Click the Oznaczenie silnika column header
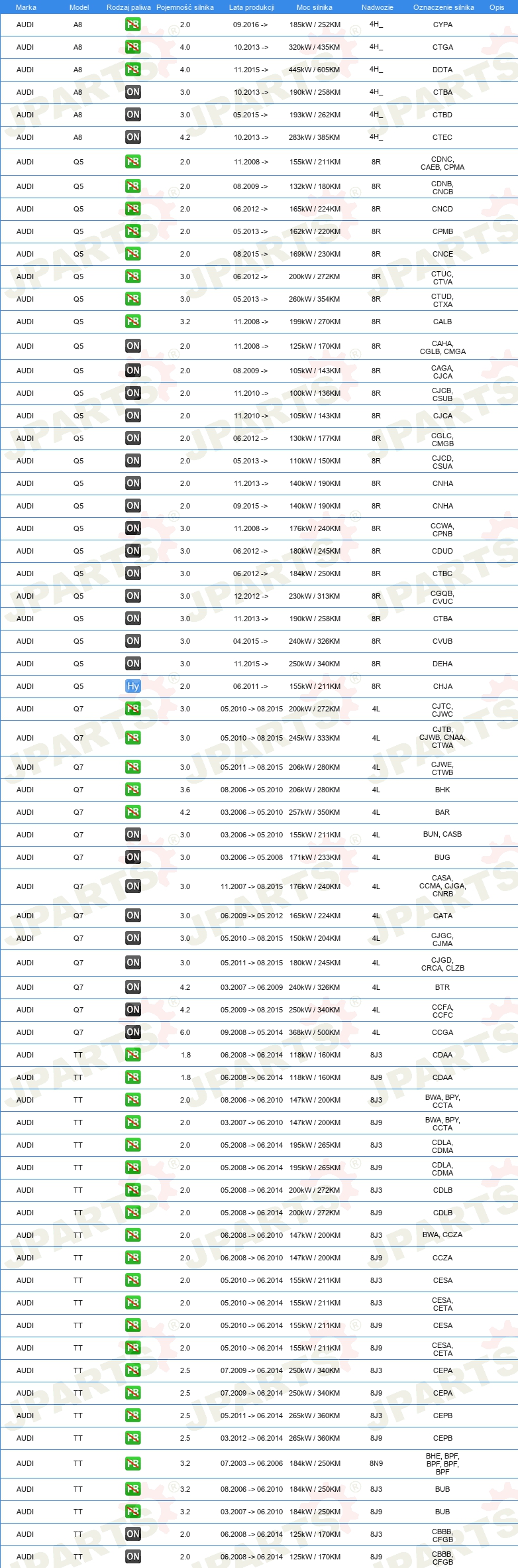 coord(444,7)
